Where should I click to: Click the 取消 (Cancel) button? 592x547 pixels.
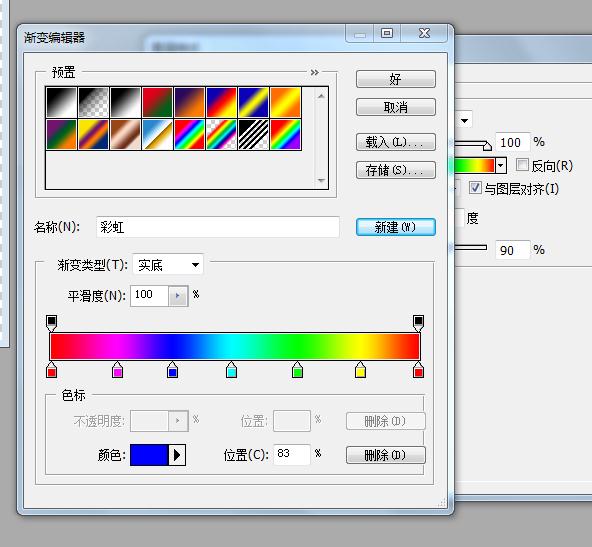point(396,107)
